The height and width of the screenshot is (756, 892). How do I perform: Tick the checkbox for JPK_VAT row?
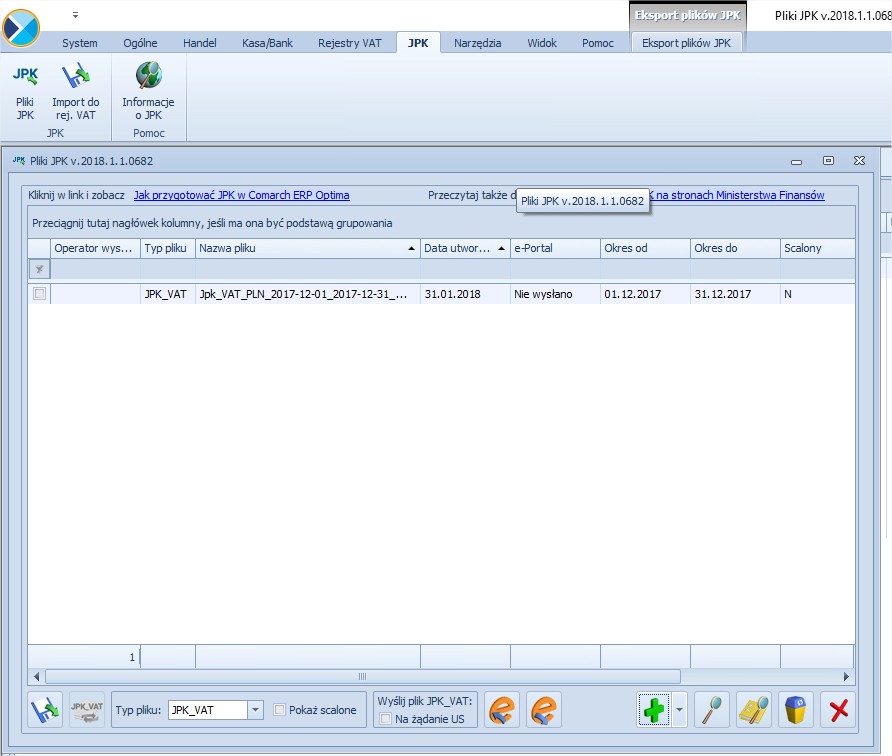coord(39,294)
